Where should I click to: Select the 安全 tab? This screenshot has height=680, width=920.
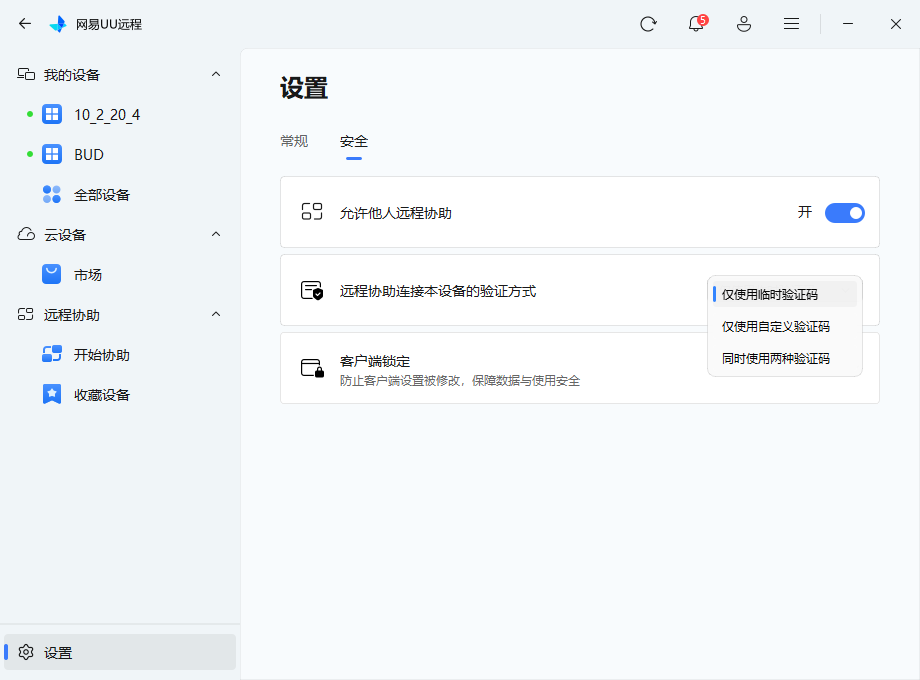tap(354, 141)
